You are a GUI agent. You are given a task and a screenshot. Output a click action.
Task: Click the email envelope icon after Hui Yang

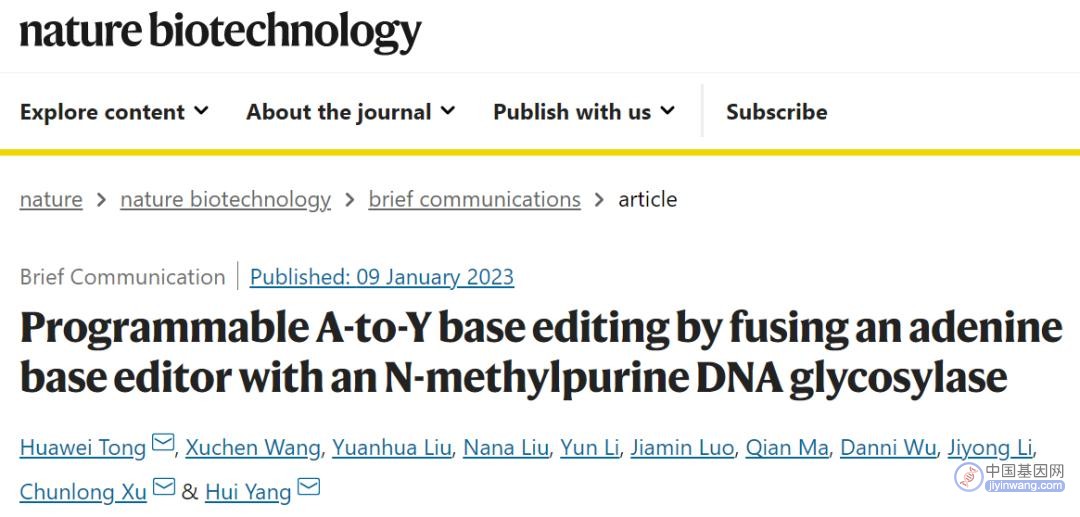click(309, 487)
